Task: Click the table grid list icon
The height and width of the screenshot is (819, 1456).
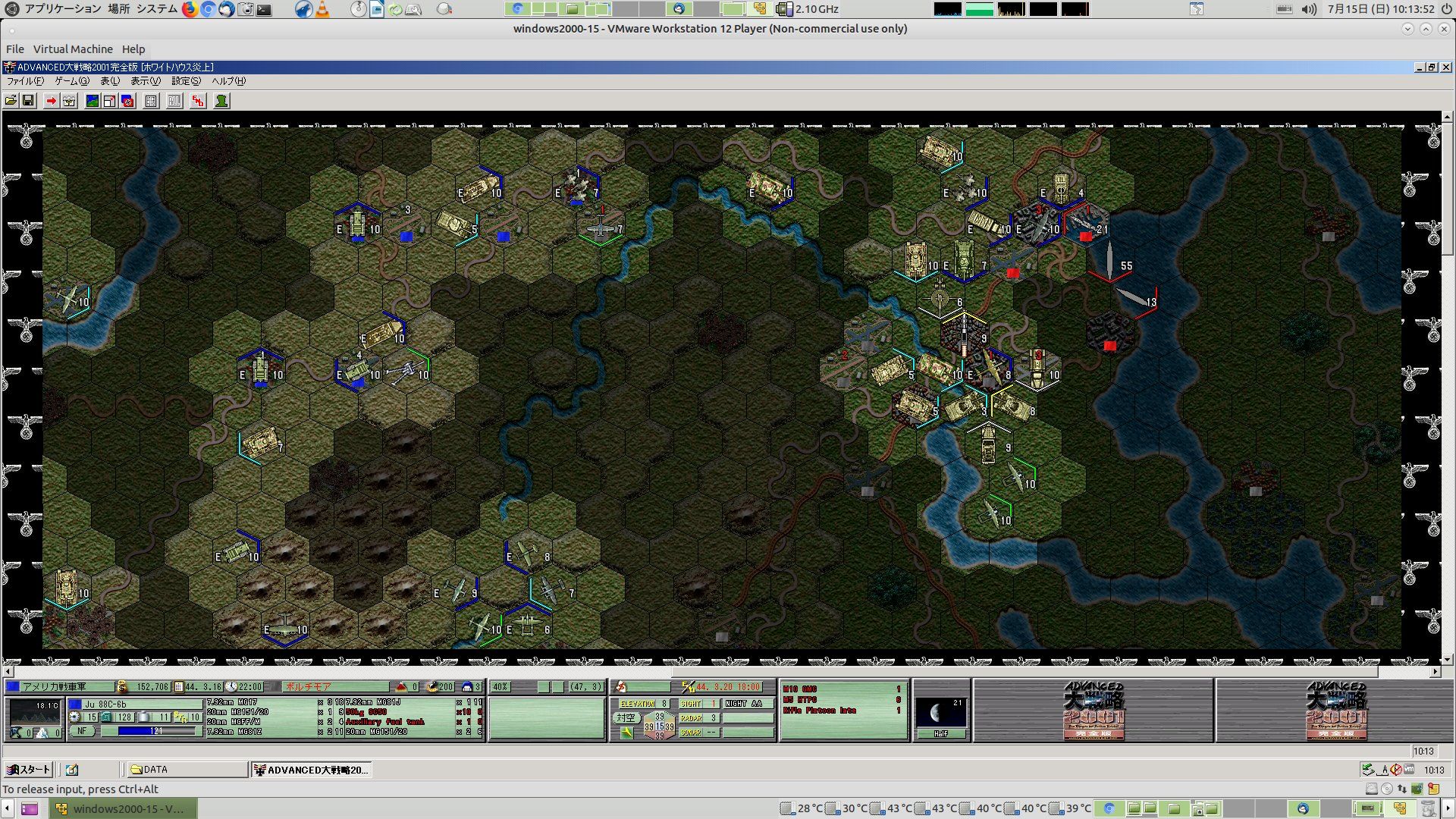Action: [x=151, y=101]
